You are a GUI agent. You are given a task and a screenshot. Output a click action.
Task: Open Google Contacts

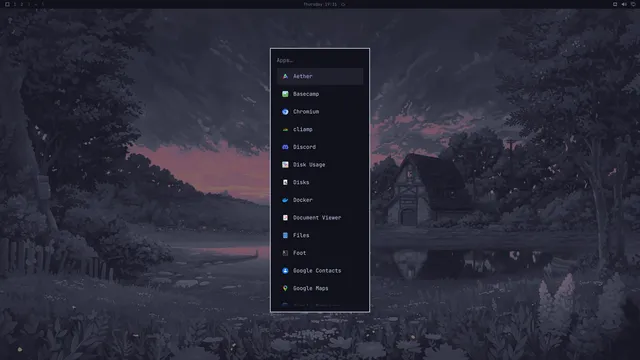320,271
